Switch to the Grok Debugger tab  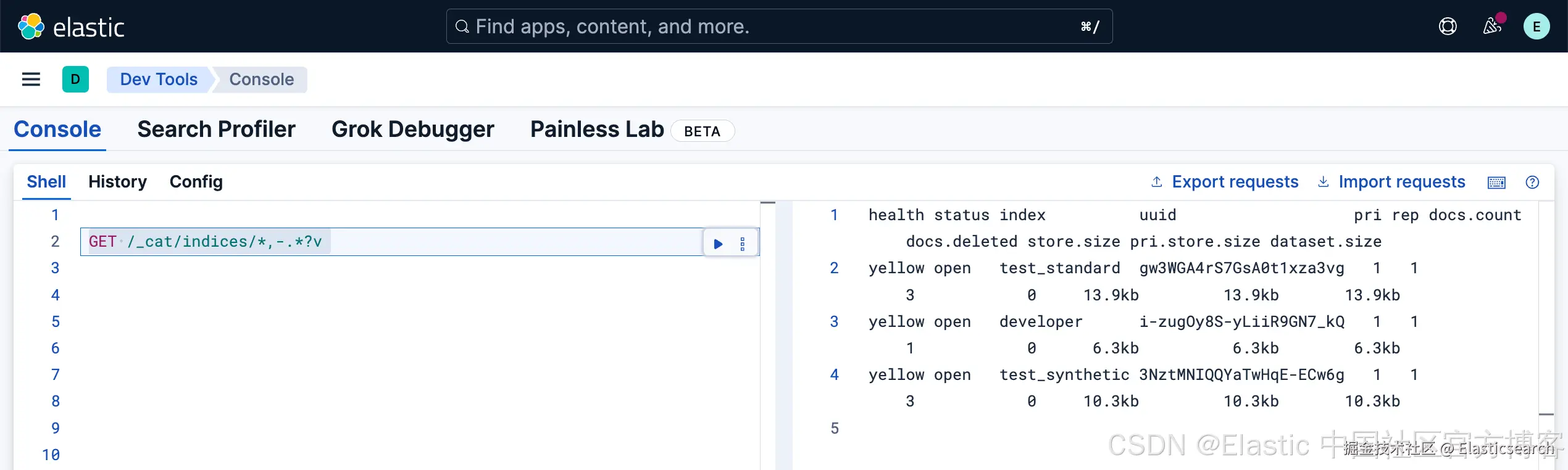click(x=412, y=130)
